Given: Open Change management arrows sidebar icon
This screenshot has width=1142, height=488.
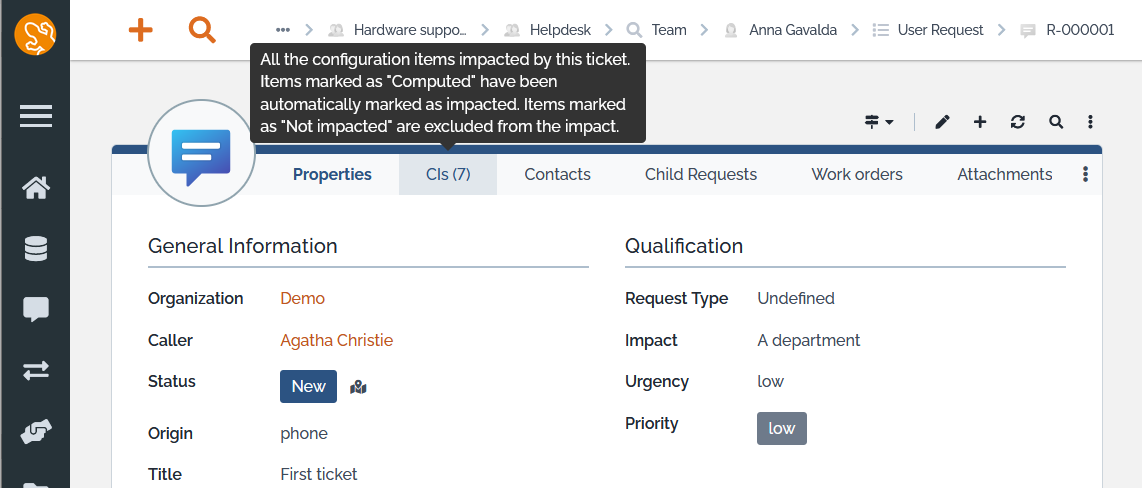Looking at the screenshot, I should click(x=36, y=370).
